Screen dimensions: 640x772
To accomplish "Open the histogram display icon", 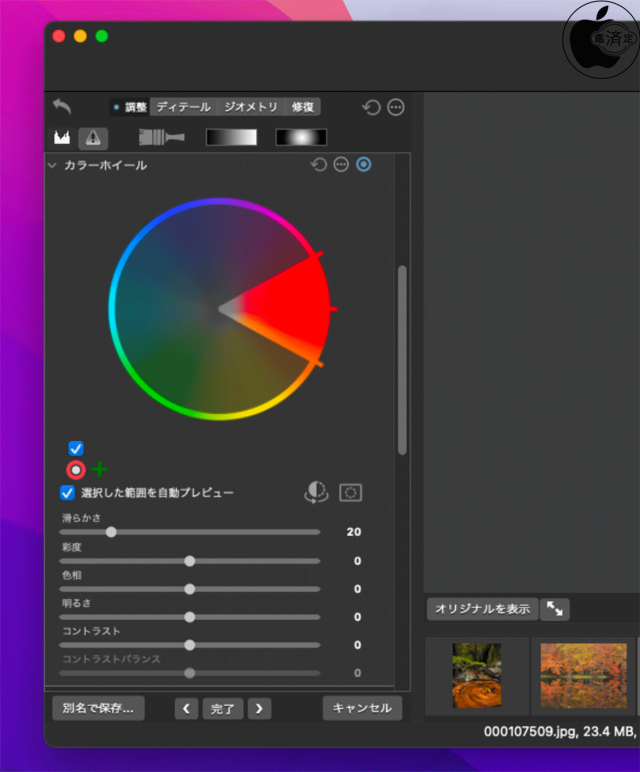I will coord(62,138).
